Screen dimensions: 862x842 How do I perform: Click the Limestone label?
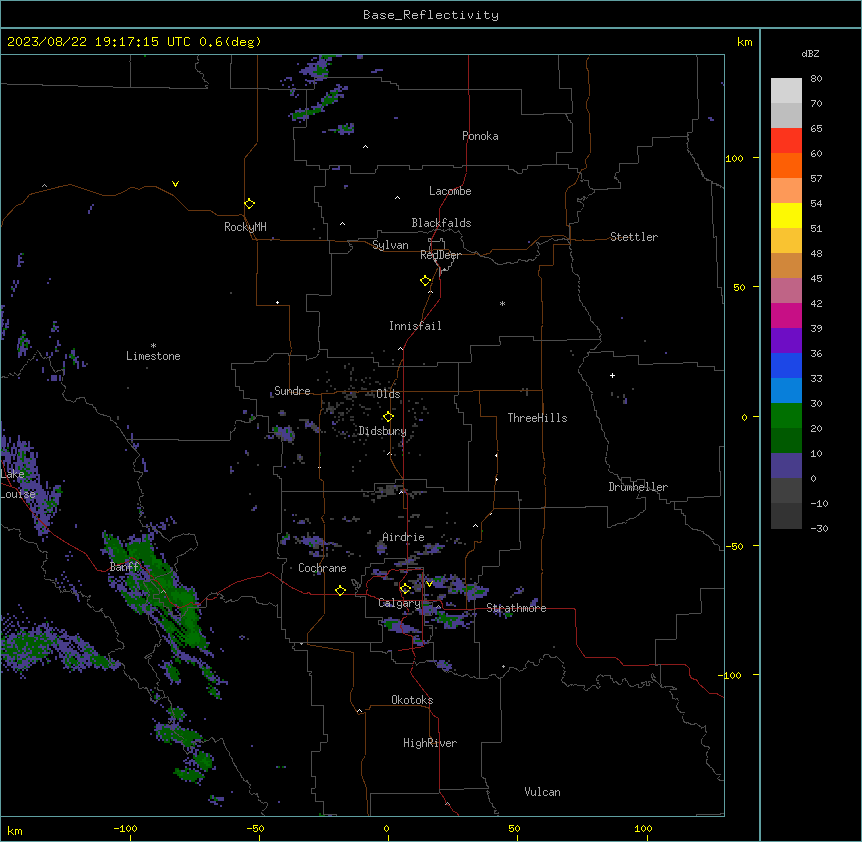(x=153, y=356)
